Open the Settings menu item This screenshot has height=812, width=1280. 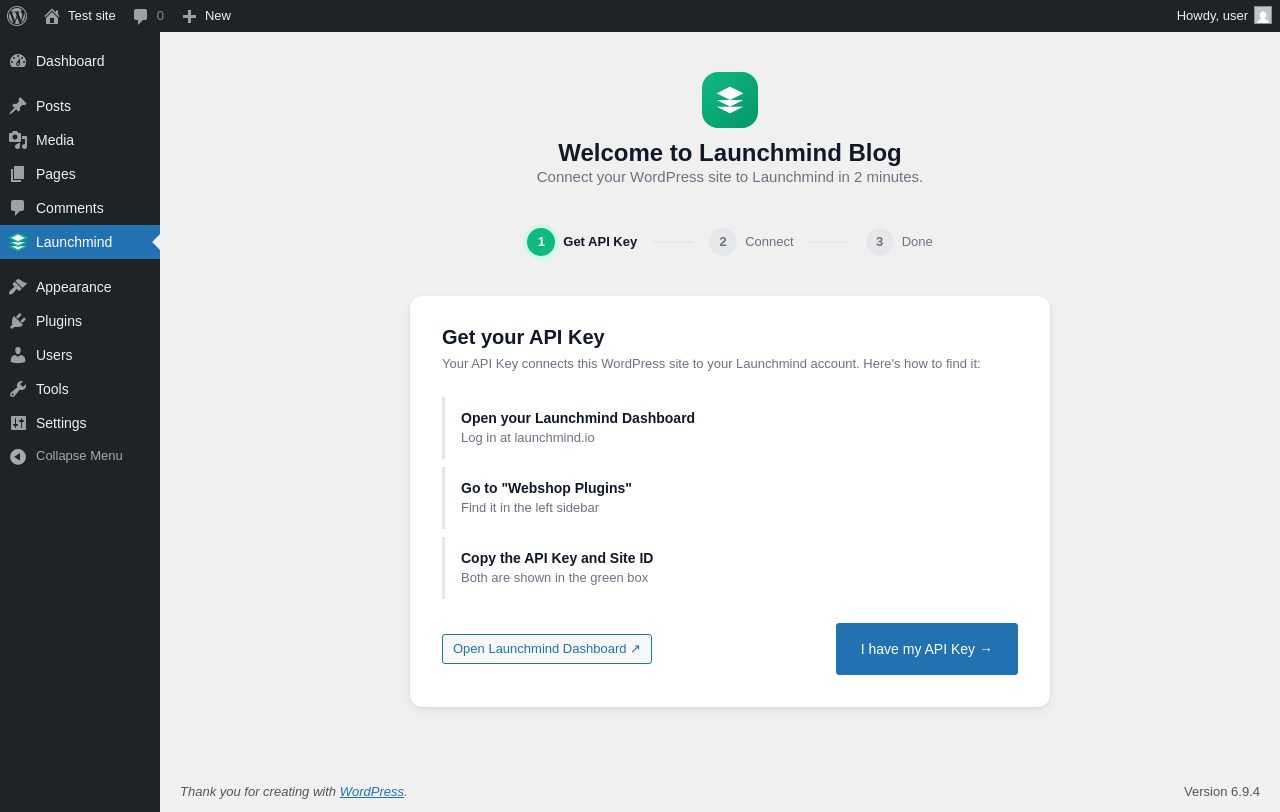(x=80, y=423)
